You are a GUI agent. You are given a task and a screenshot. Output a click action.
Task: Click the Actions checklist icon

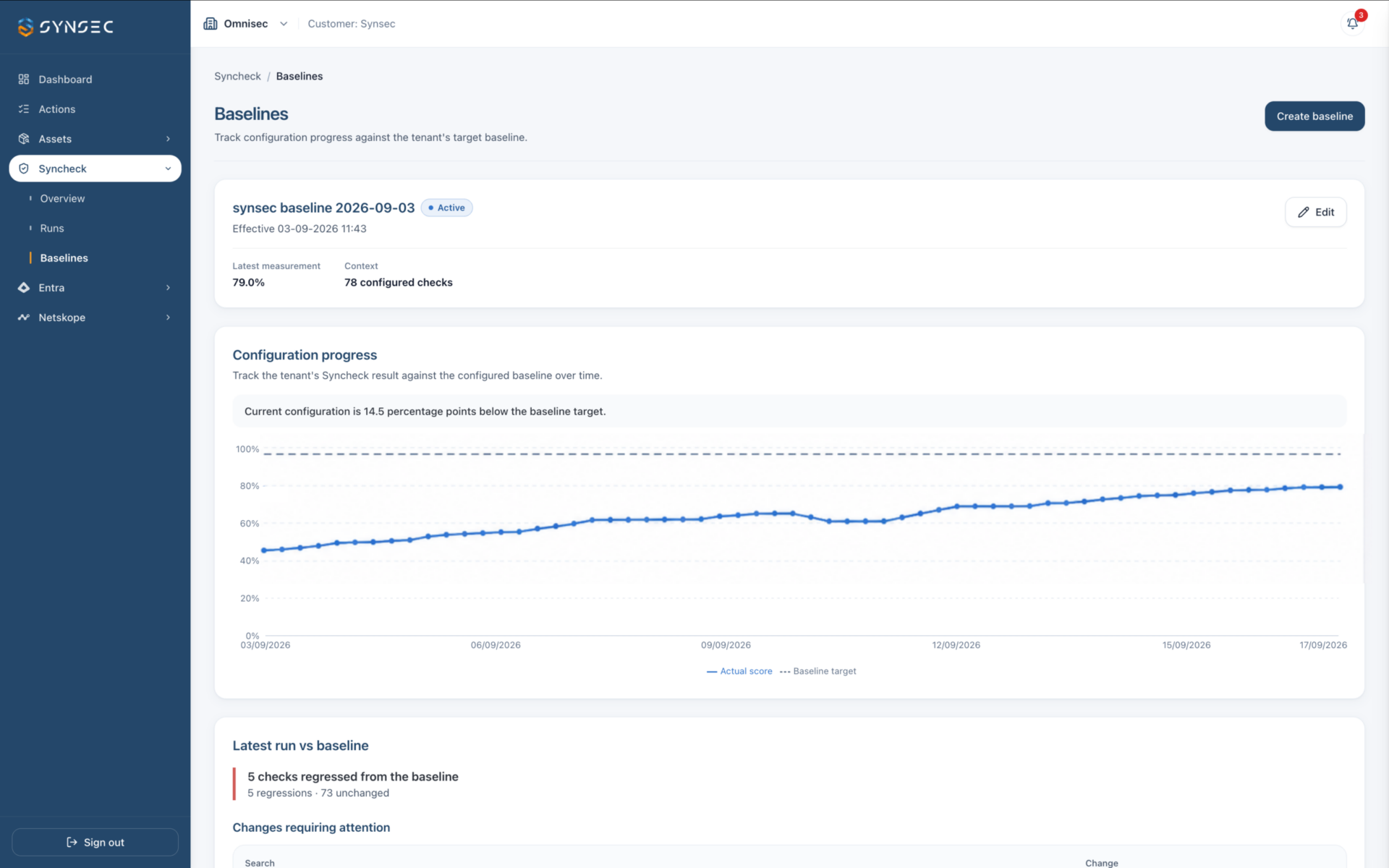(24, 109)
